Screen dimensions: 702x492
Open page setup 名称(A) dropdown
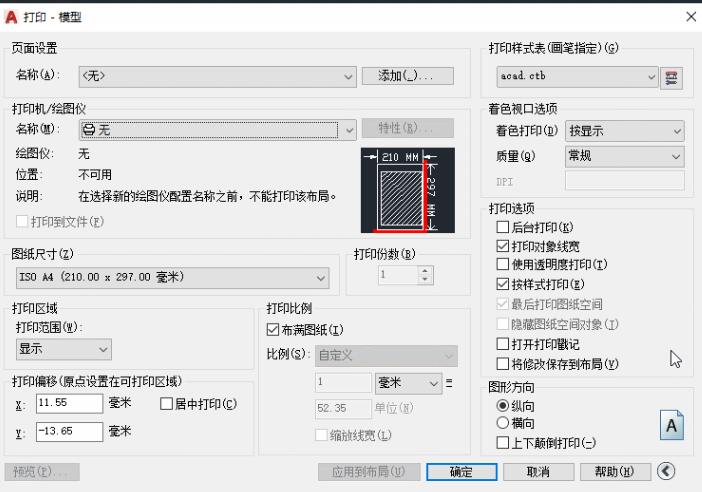pos(218,77)
